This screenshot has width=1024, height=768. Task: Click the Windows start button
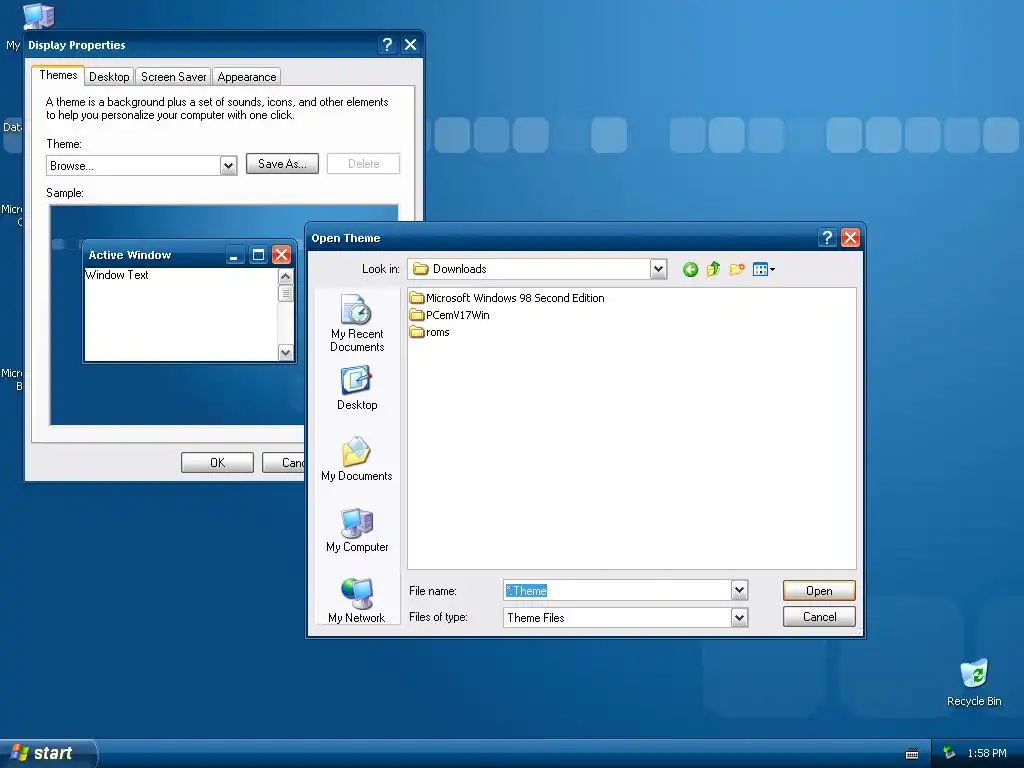click(x=48, y=753)
